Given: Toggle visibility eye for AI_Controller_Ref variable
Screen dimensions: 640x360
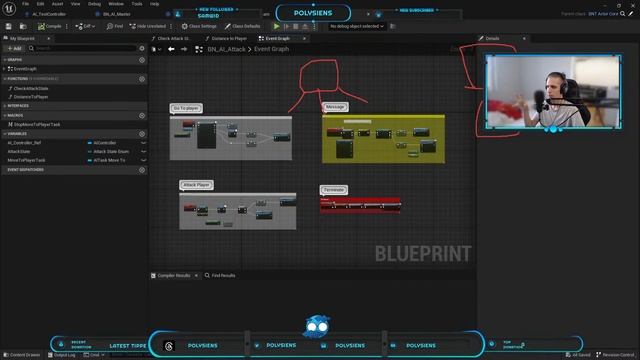Looking at the screenshot, I should (x=144, y=143).
